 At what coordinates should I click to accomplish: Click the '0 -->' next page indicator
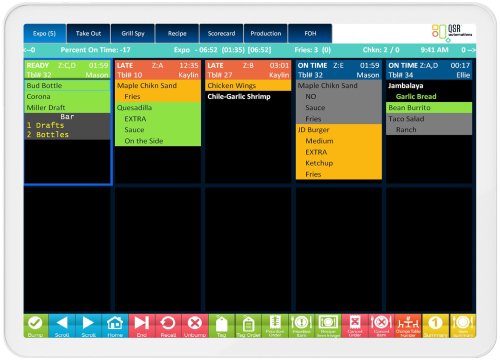(x=468, y=50)
